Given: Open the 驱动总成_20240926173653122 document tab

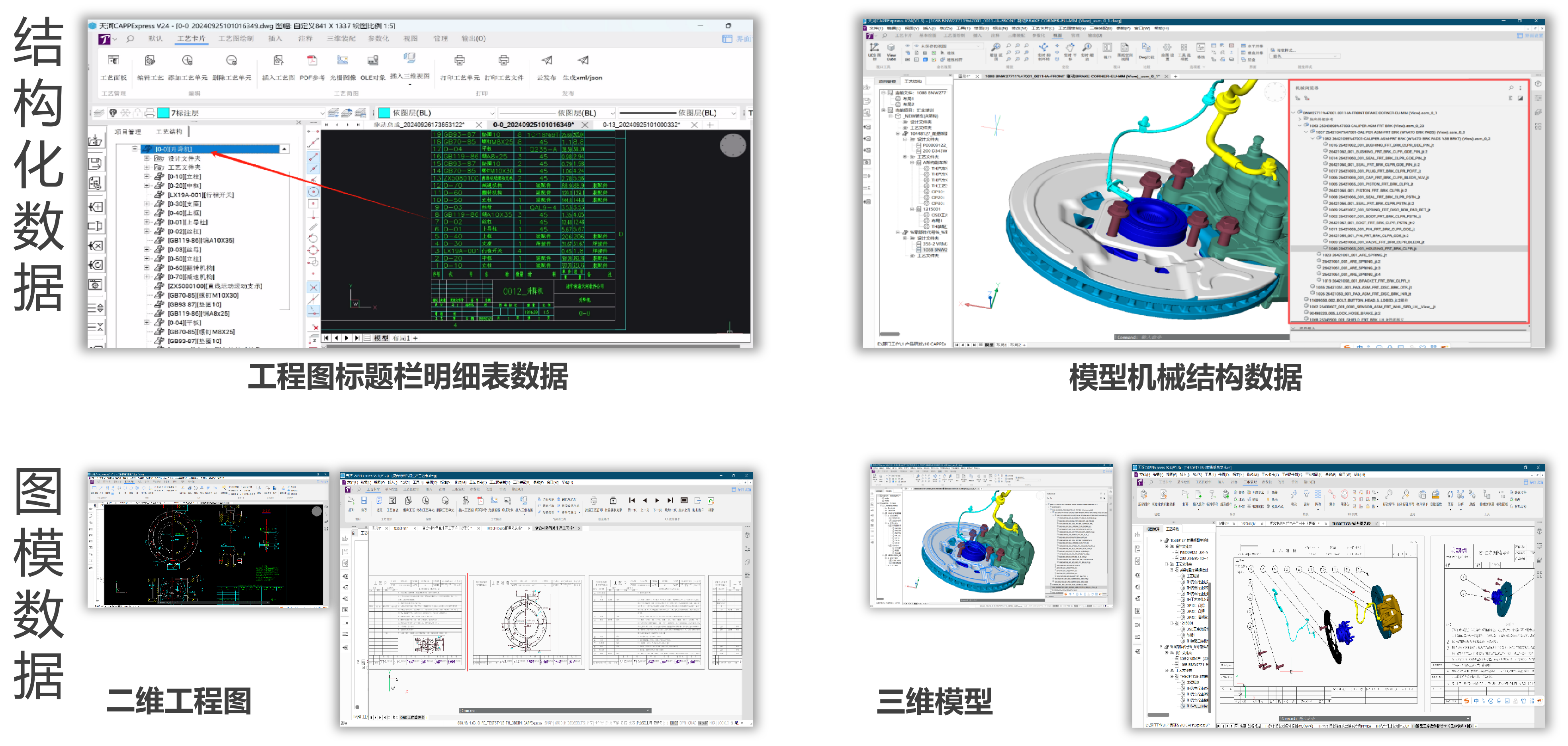Looking at the screenshot, I should pos(419,125).
